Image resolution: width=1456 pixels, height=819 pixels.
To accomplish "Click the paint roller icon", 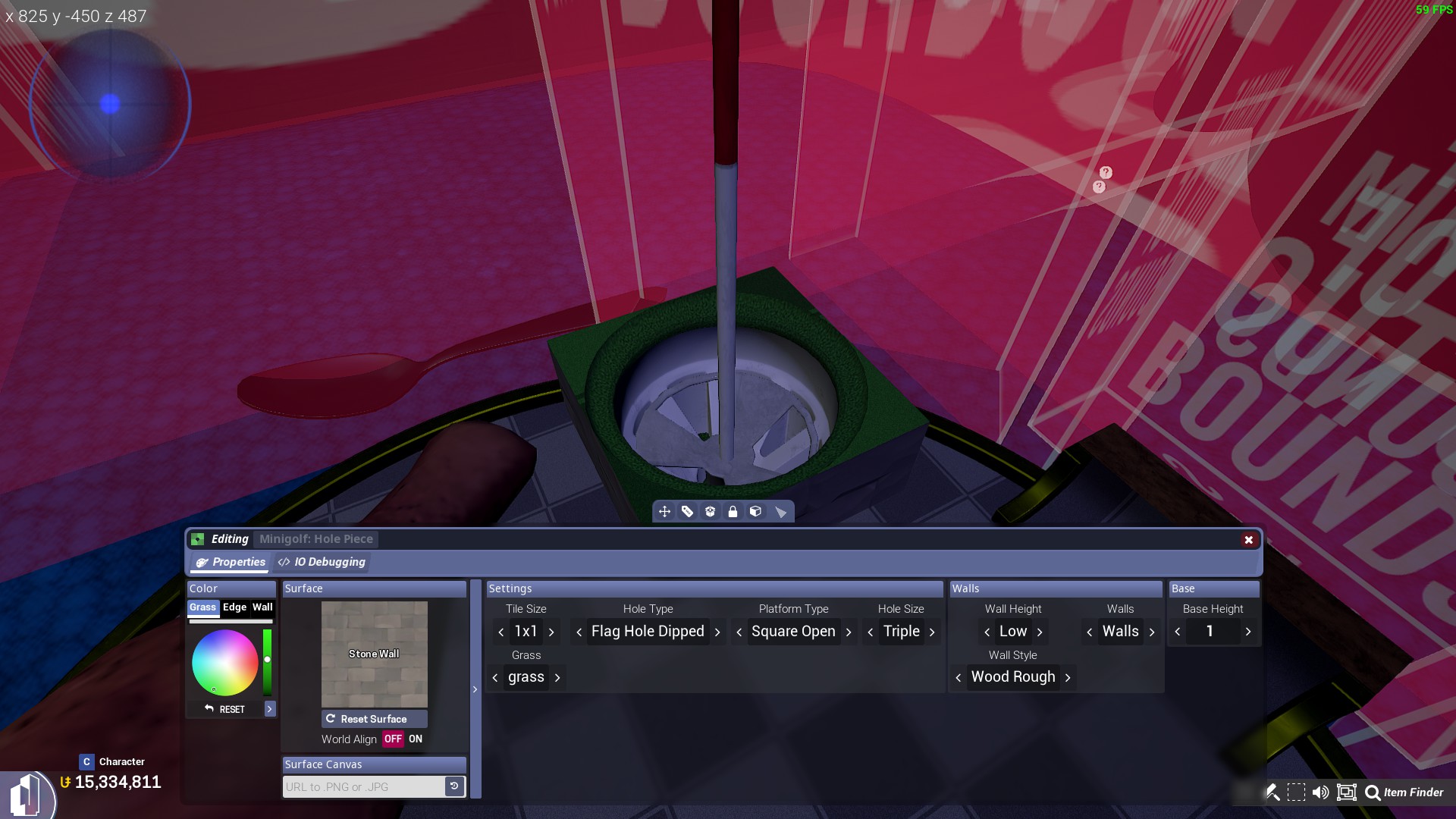I will point(1272,792).
